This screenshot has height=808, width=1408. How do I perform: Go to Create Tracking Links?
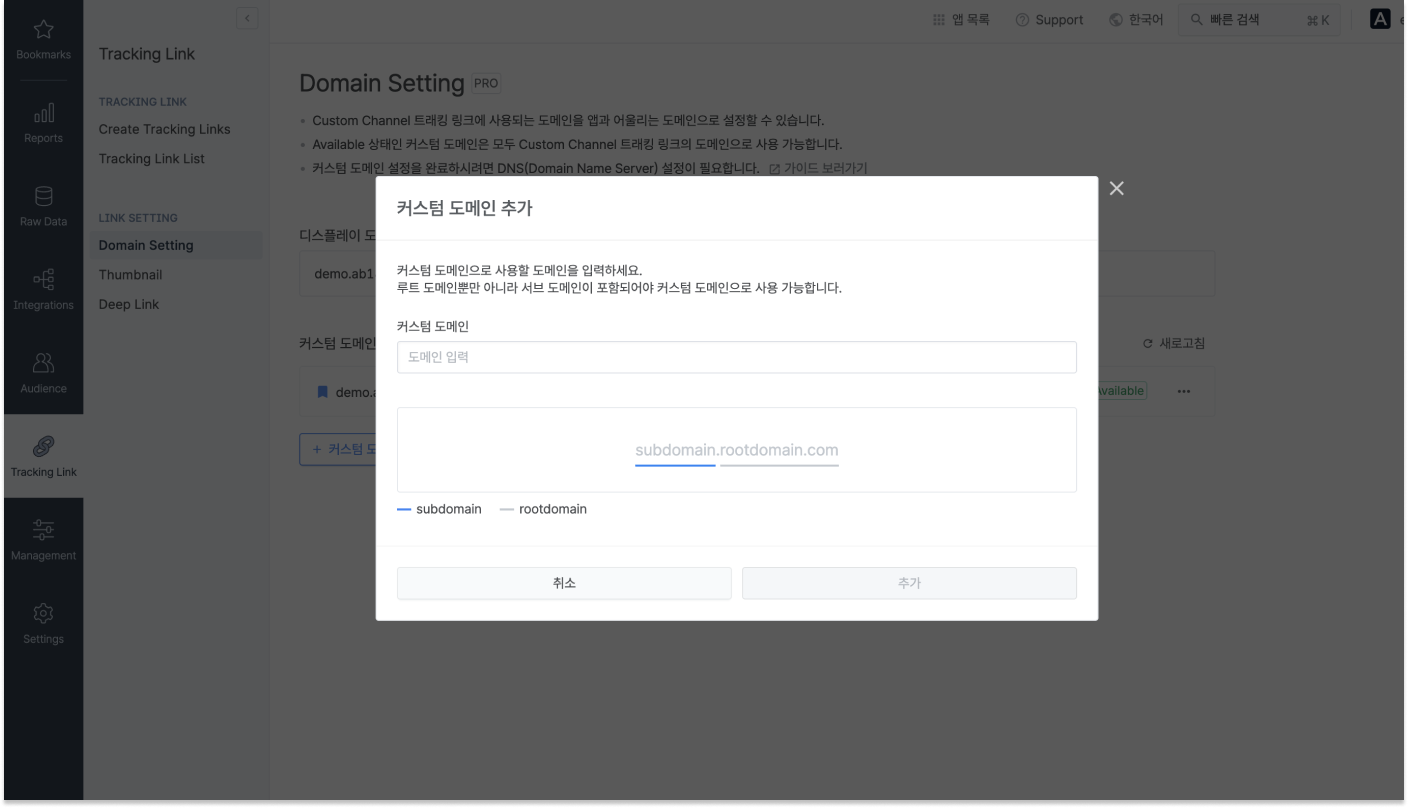coord(164,129)
